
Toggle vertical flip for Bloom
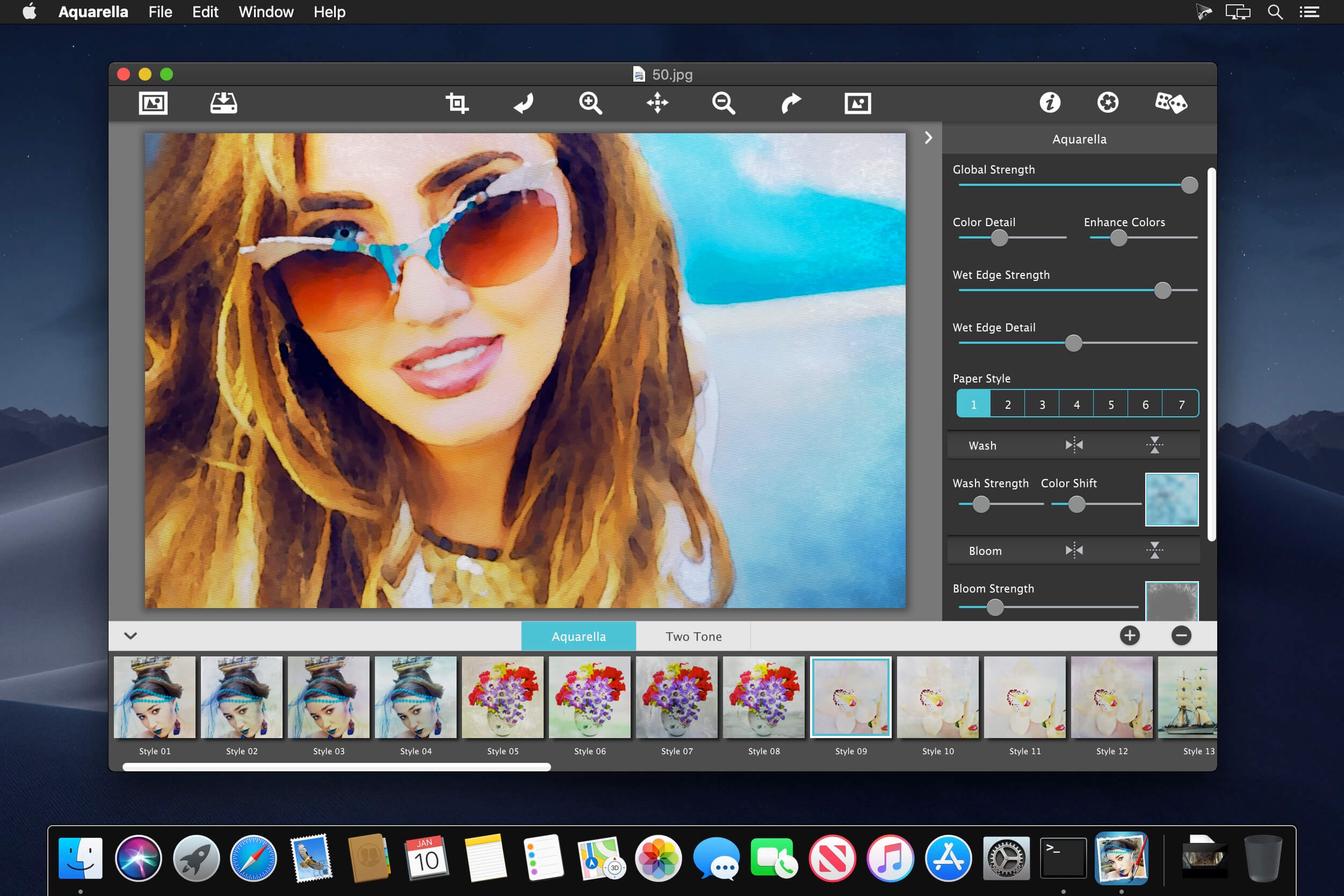coord(1154,550)
